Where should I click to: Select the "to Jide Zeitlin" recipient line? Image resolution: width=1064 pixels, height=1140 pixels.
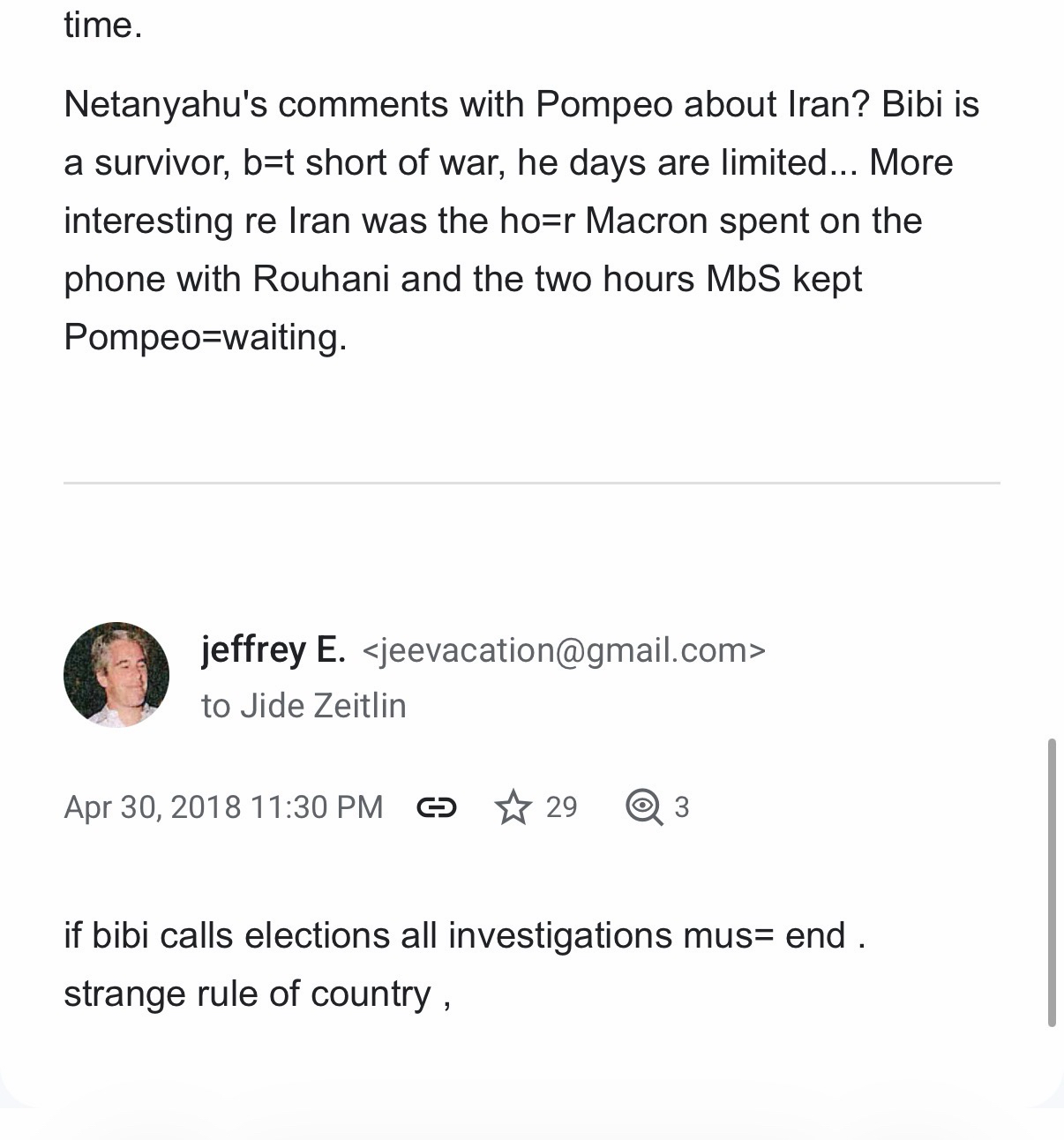(303, 706)
